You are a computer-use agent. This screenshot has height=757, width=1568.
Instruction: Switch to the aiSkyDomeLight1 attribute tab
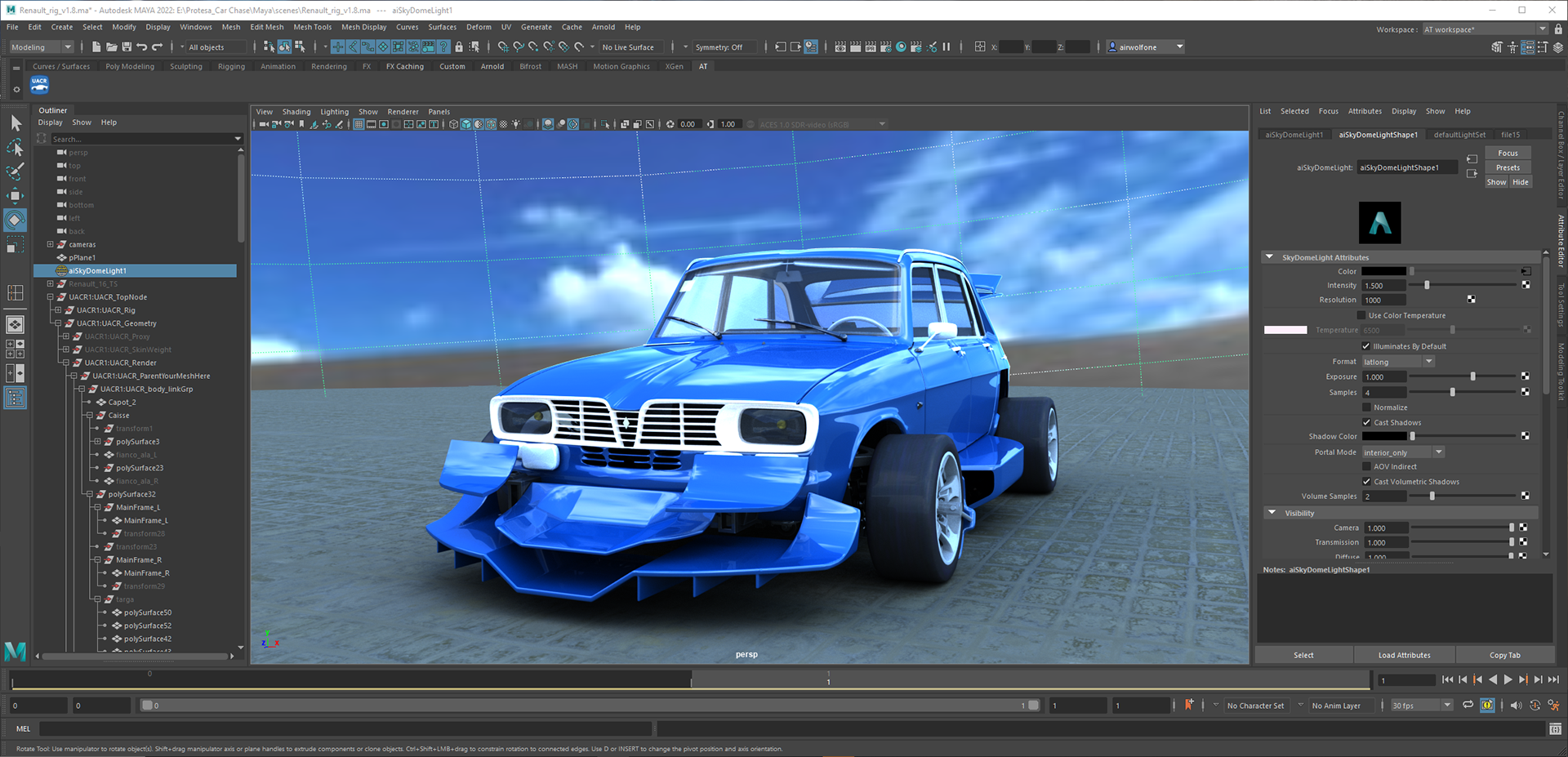pyautogui.click(x=1294, y=135)
